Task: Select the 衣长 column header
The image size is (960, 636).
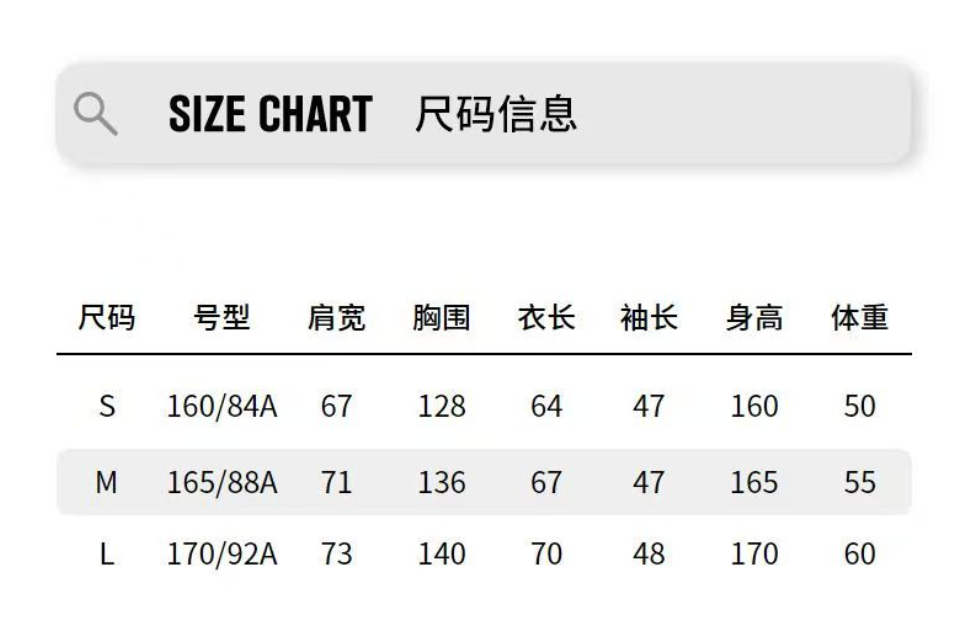Action: [546, 319]
